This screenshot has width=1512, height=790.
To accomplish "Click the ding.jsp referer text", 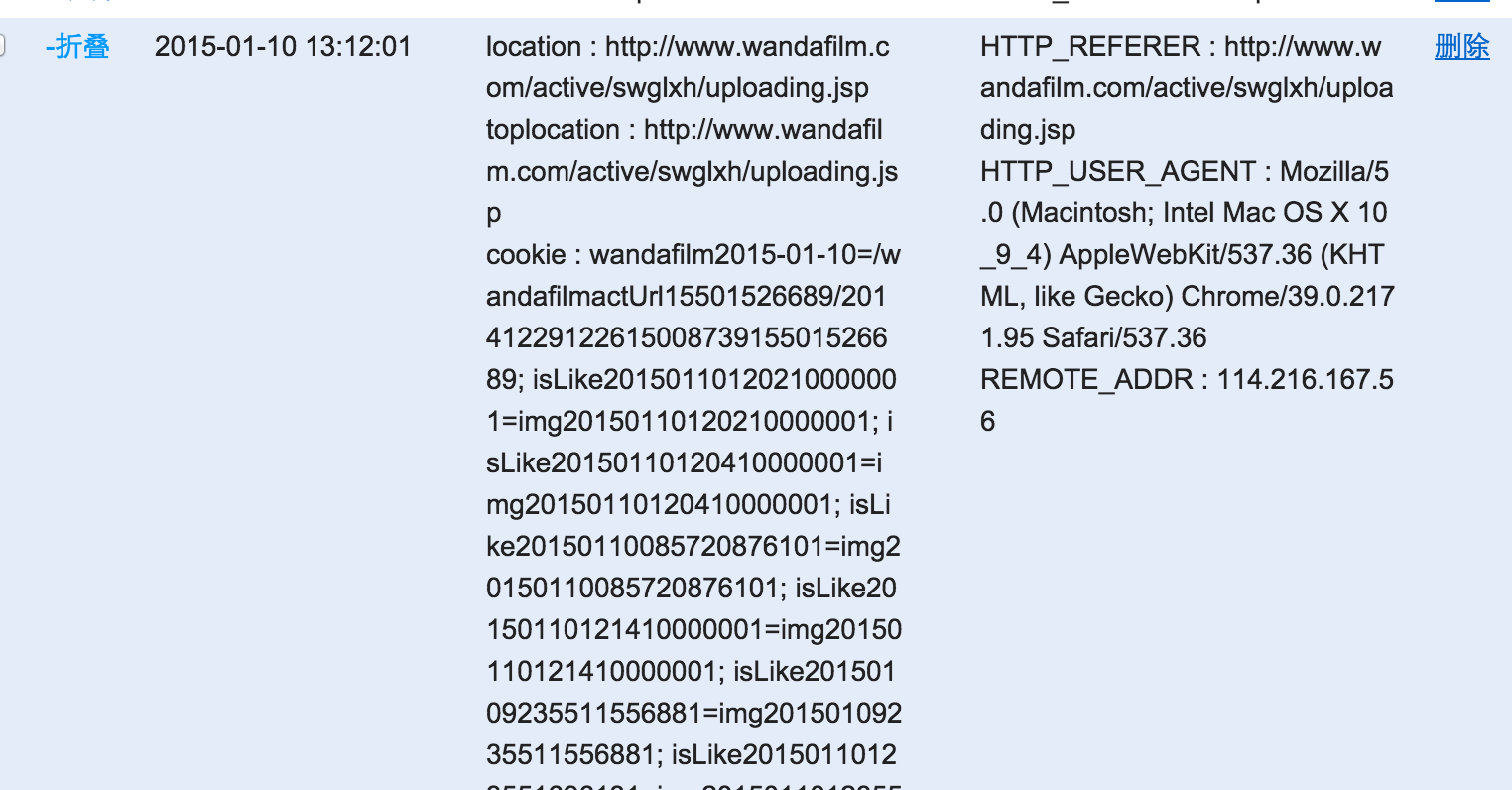I will coord(1028,130).
